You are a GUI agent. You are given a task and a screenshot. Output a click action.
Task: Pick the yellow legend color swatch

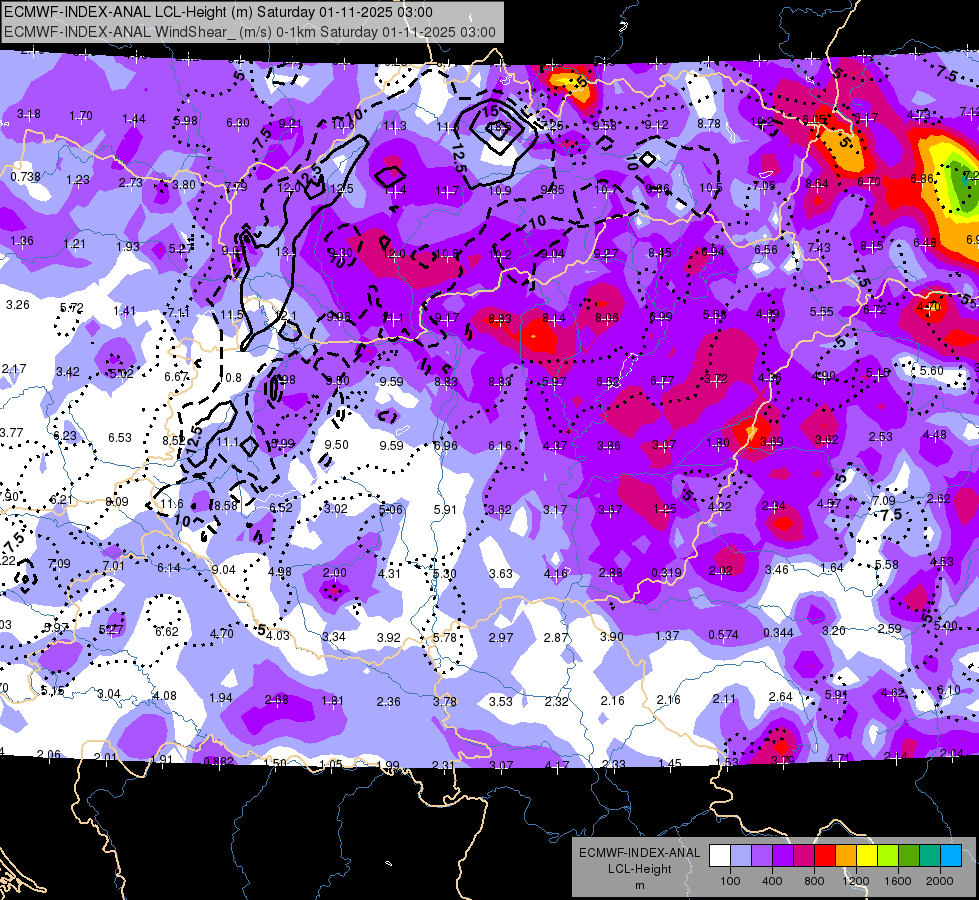point(867,856)
